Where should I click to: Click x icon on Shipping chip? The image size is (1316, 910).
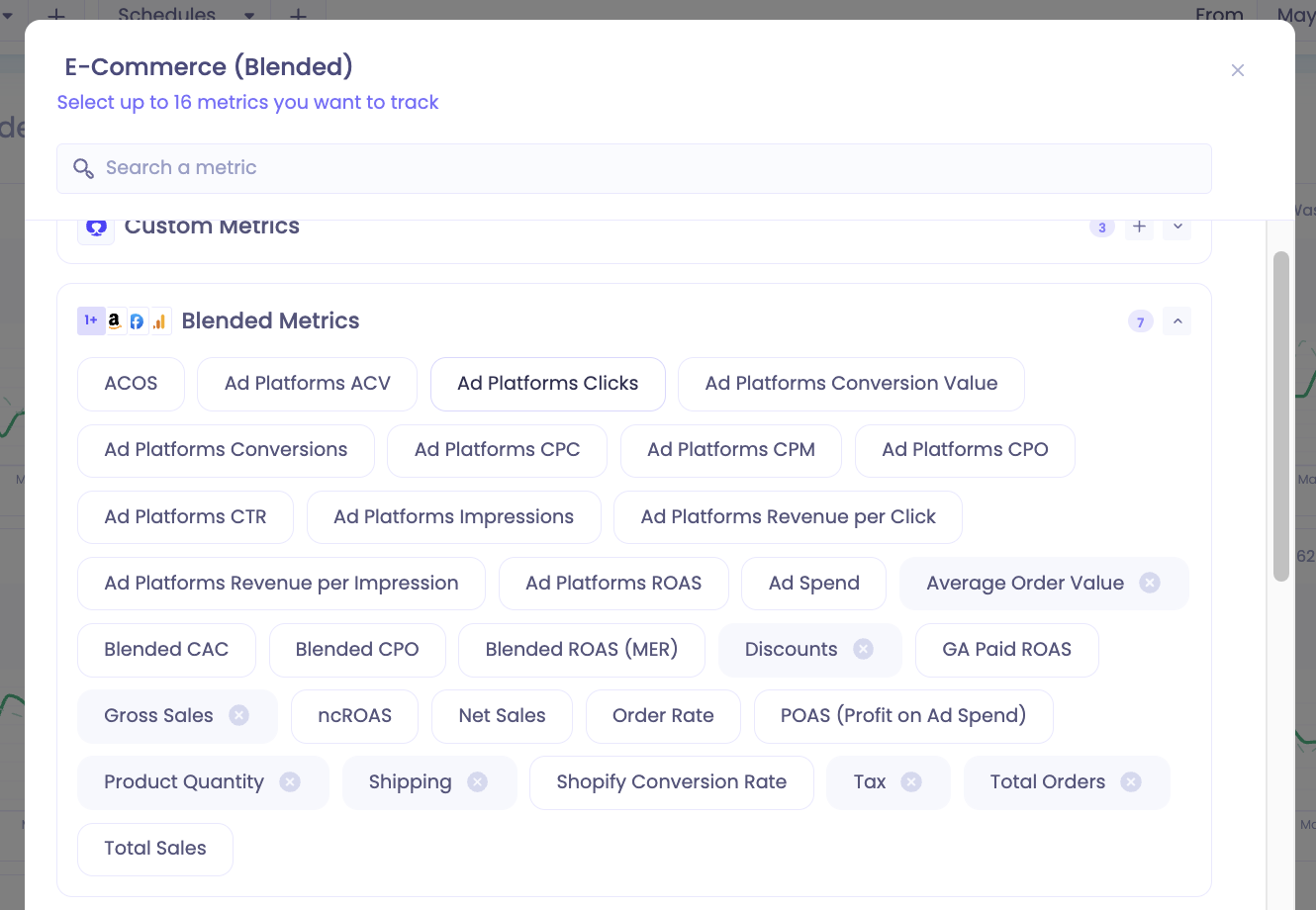pyautogui.click(x=478, y=781)
